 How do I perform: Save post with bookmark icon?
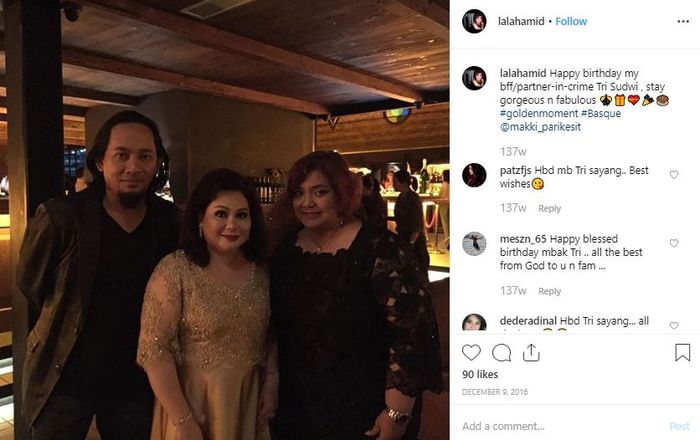(683, 352)
